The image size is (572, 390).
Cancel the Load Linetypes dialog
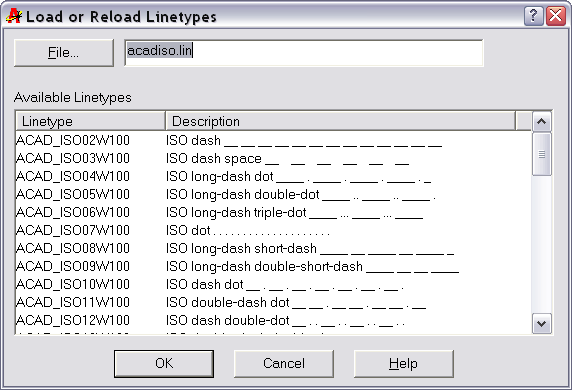(284, 364)
